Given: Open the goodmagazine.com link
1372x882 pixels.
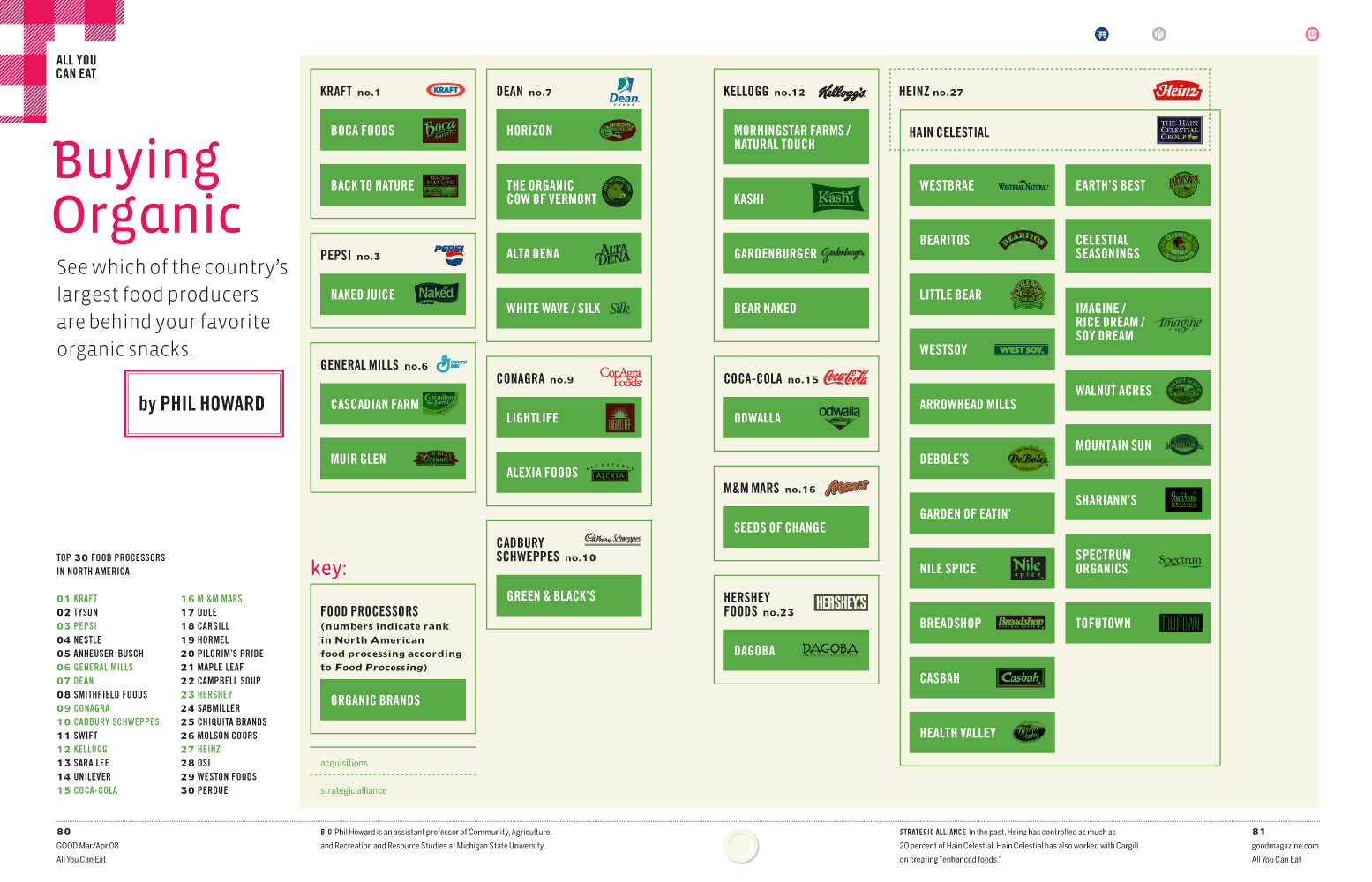Looking at the screenshot, I should pos(1285,846).
